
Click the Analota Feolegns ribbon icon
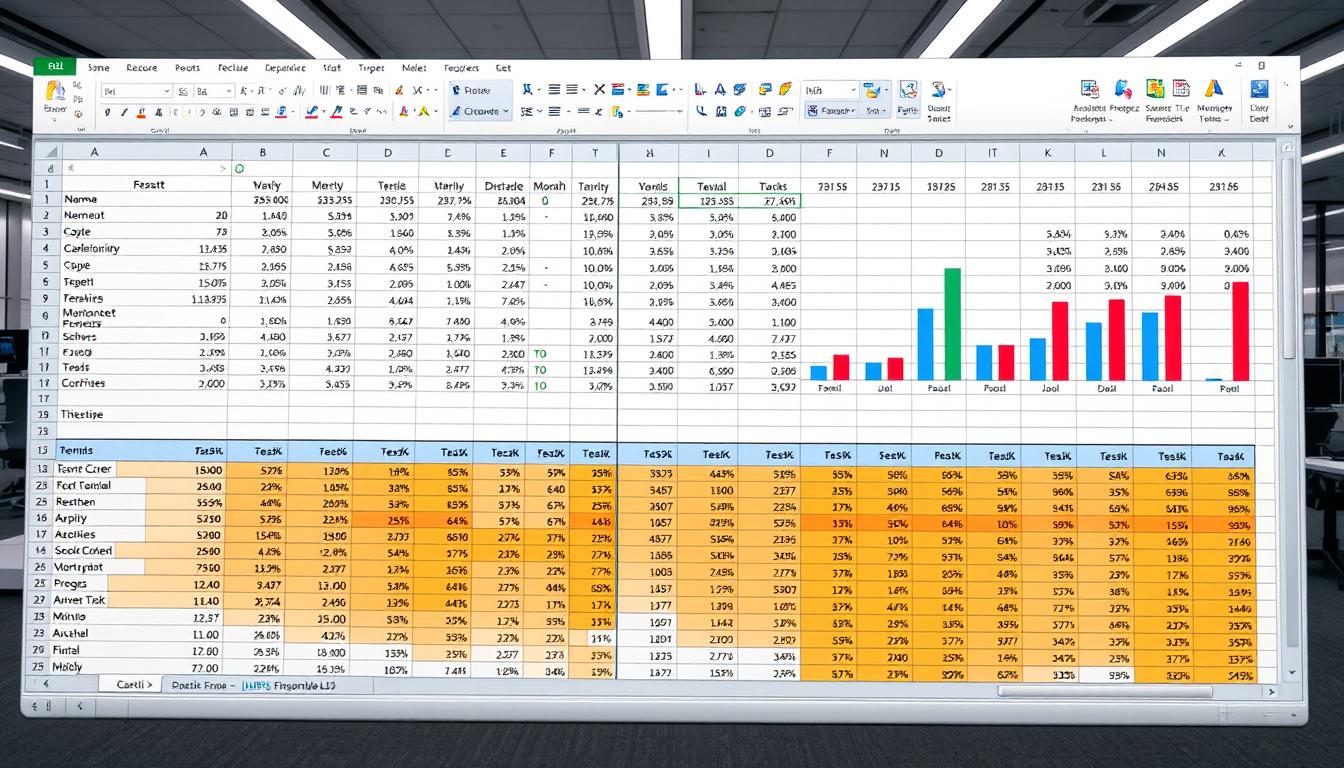[1090, 100]
